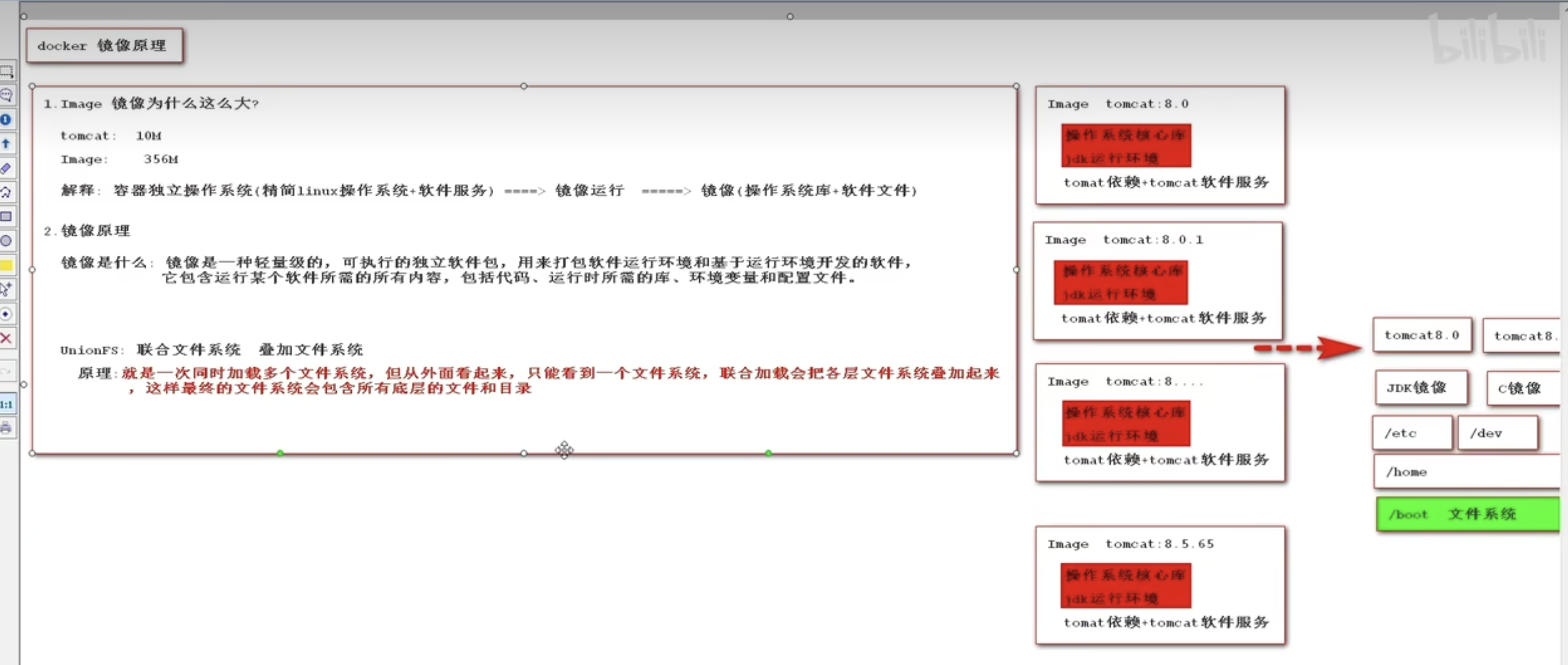Click the 'docker 镜像原理' title box
Viewport: 1568px width, 665px height.
[104, 46]
